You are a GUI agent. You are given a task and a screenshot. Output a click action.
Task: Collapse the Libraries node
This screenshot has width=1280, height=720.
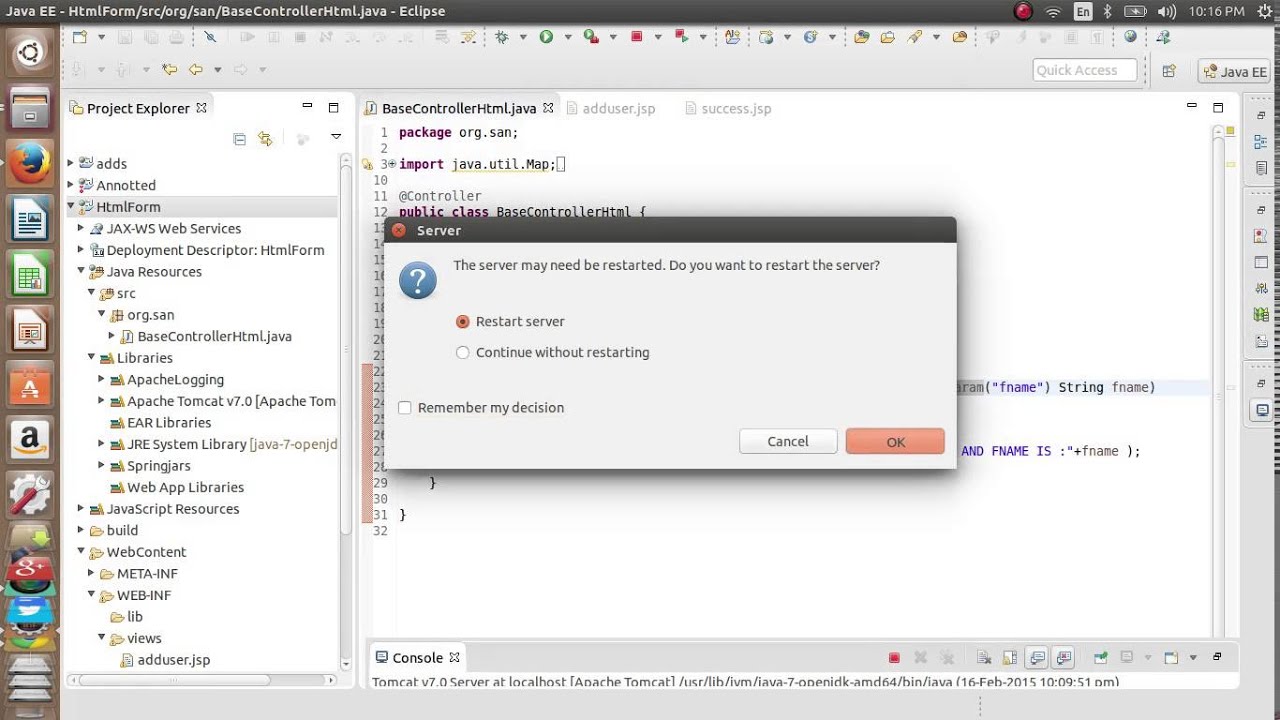(91, 357)
